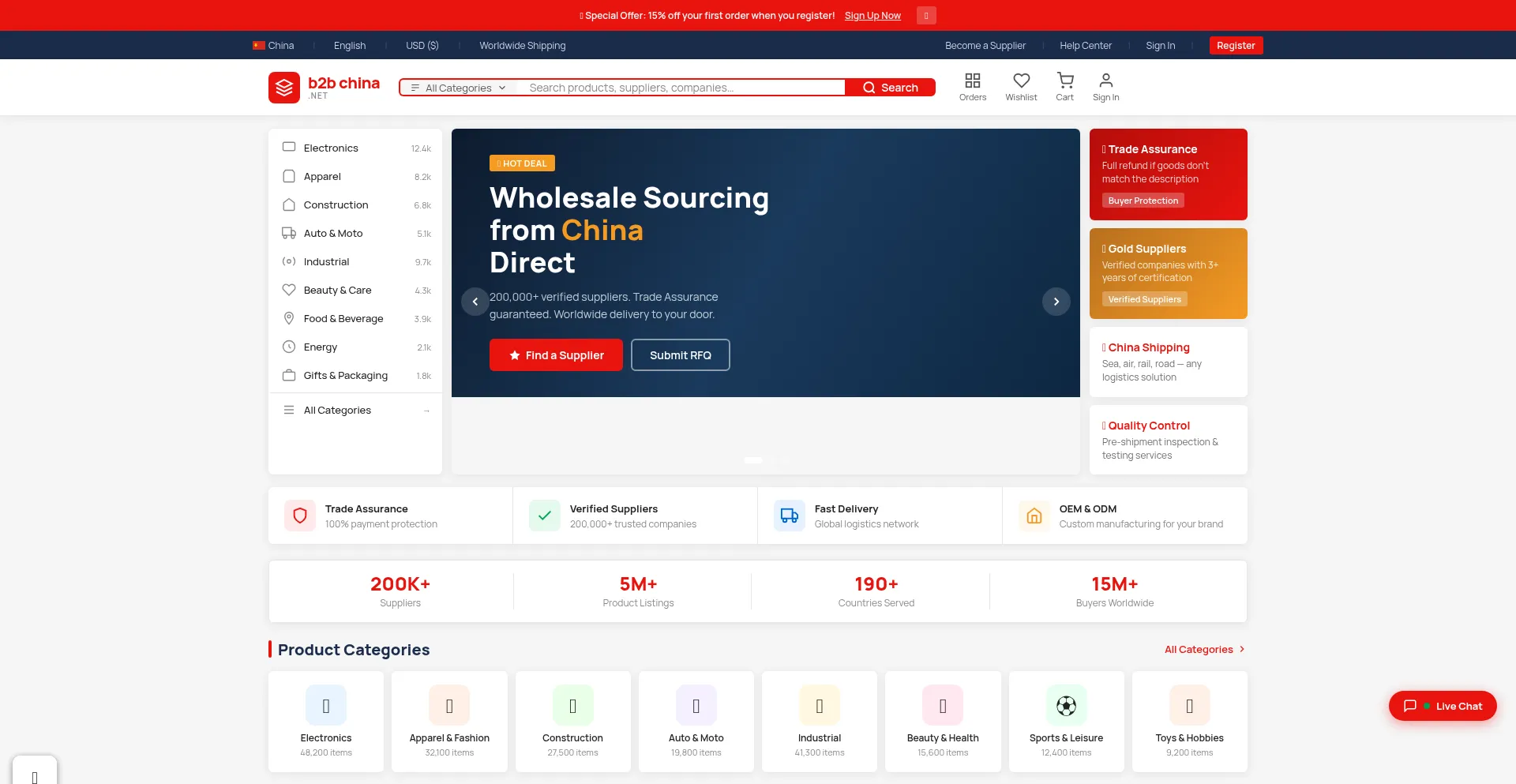Open All Categories link beside Product Categories

tap(1206, 649)
